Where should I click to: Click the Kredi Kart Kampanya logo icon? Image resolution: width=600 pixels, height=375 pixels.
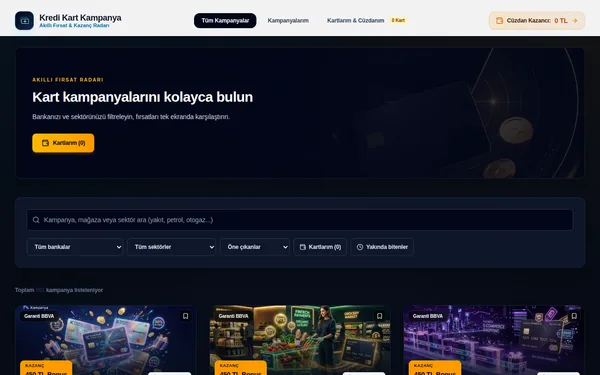[24, 21]
